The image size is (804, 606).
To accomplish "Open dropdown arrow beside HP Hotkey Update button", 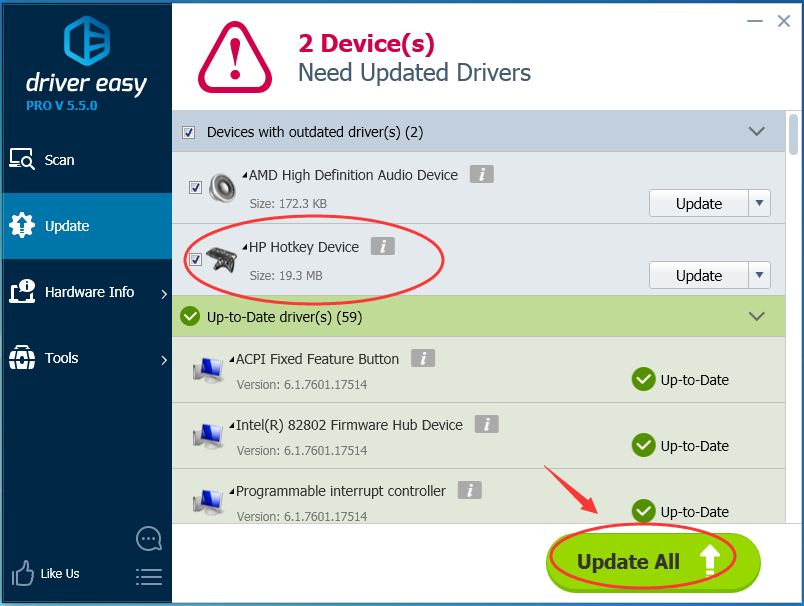I will (760, 275).
